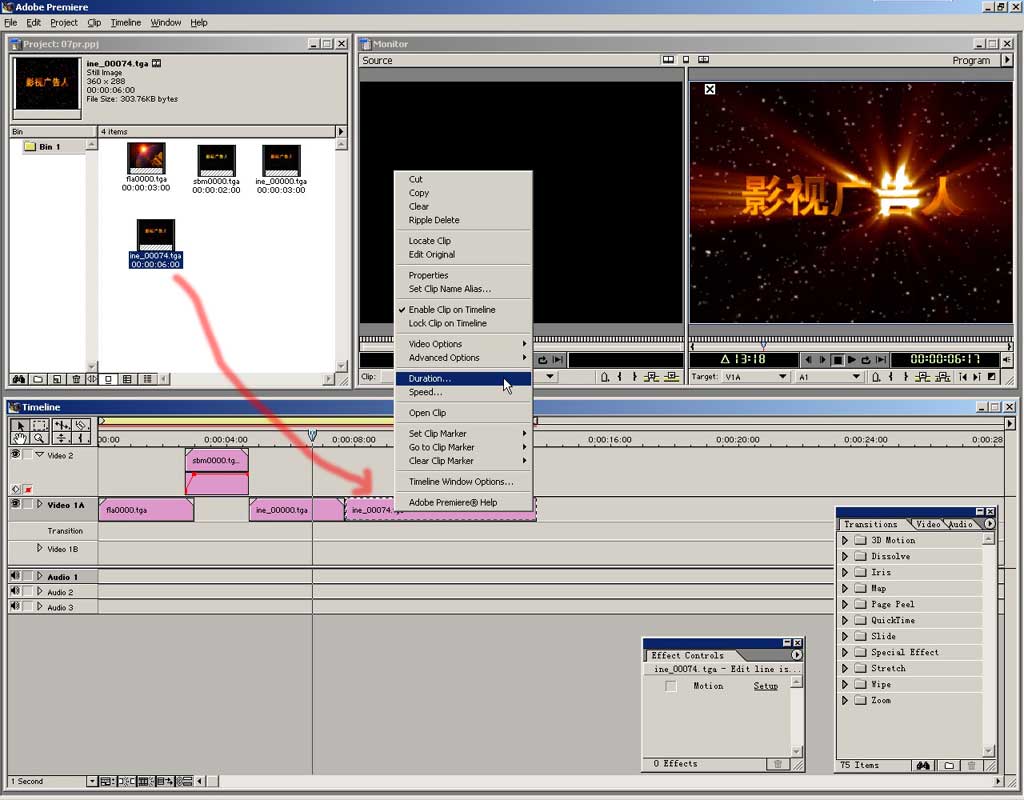Toggle eye visibility for Video 2 track
The height and width of the screenshot is (800, 1024).
(x=15, y=454)
